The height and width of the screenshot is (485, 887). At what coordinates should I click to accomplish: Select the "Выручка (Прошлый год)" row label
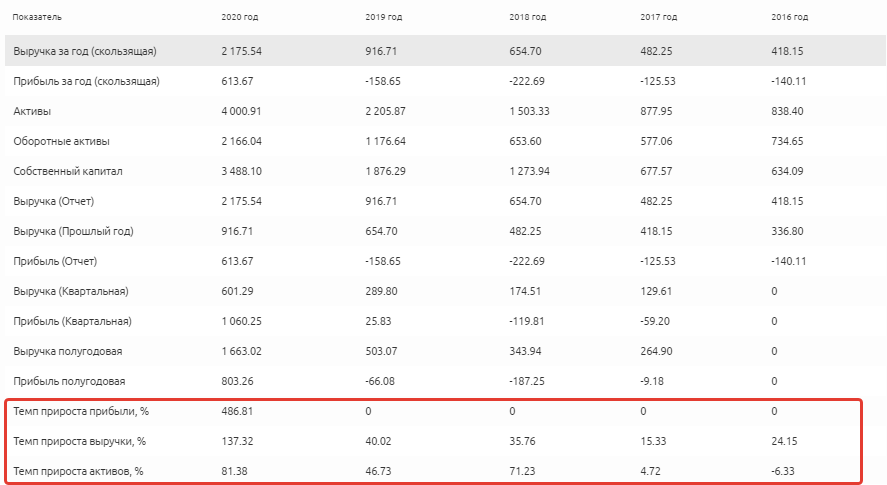(x=73, y=231)
